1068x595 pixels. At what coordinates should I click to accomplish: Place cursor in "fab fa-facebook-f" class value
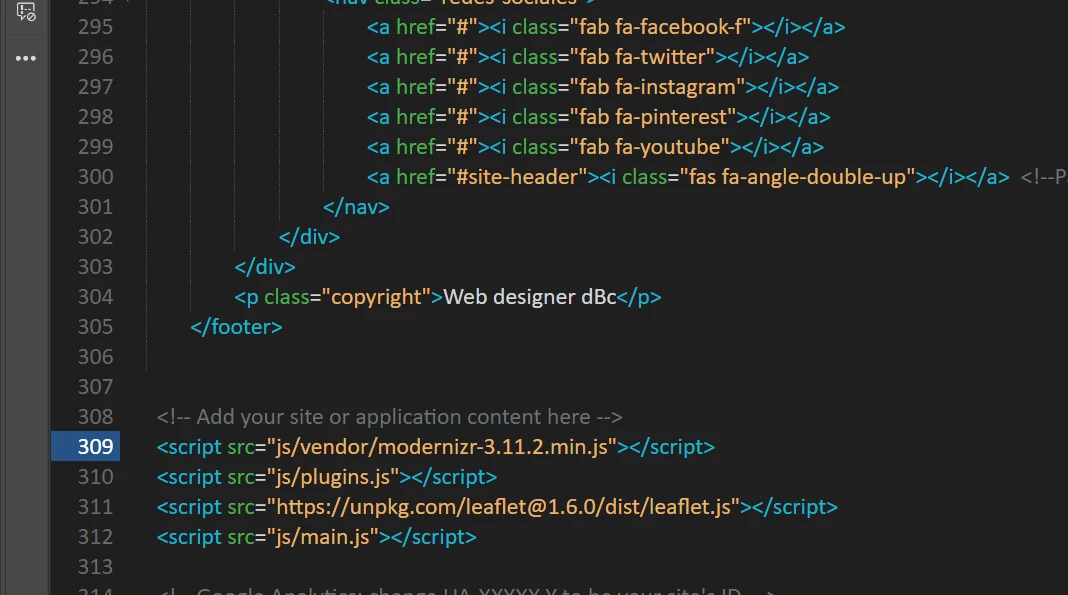(x=660, y=27)
